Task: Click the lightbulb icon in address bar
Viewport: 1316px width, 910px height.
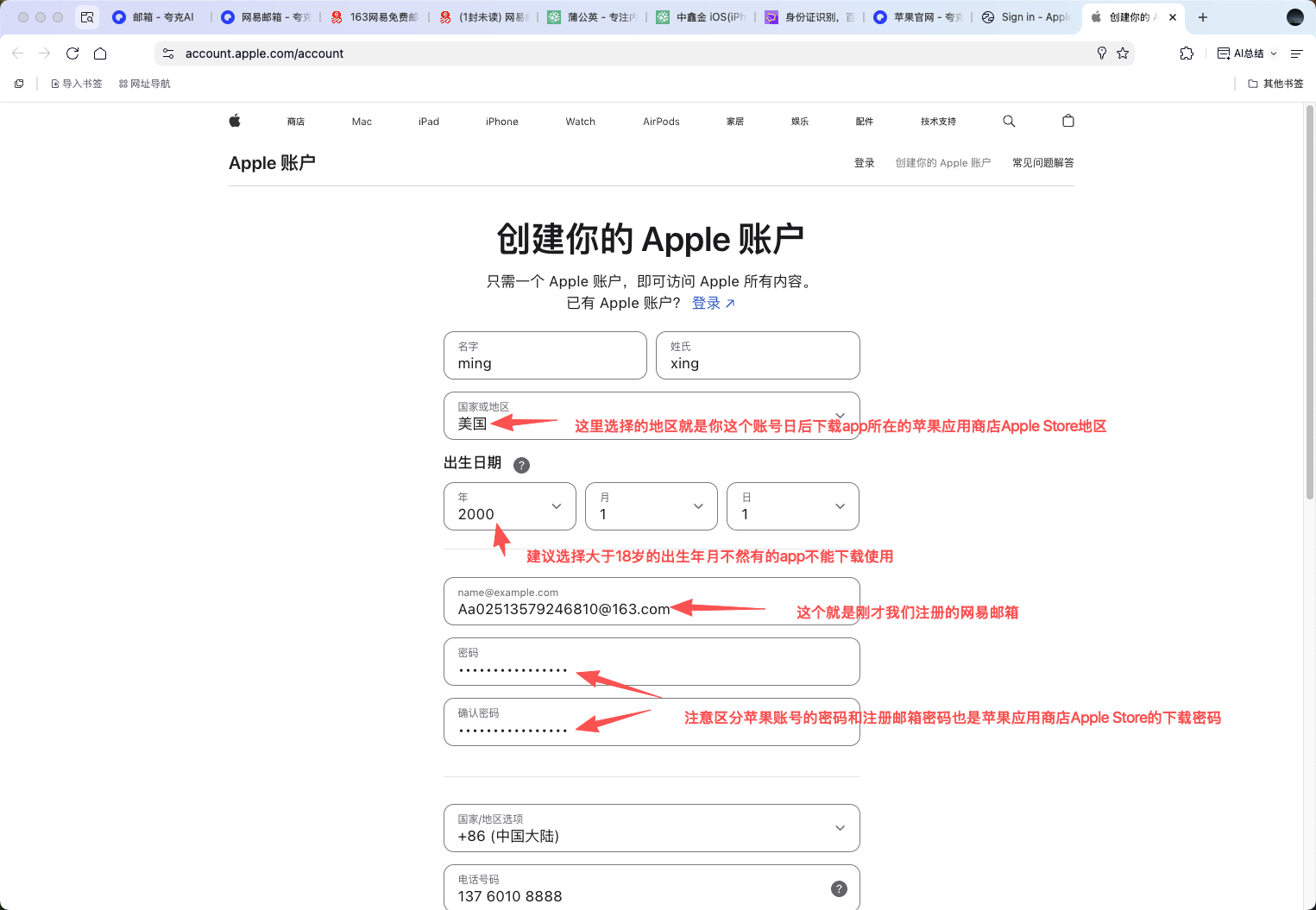Action: (x=1102, y=53)
